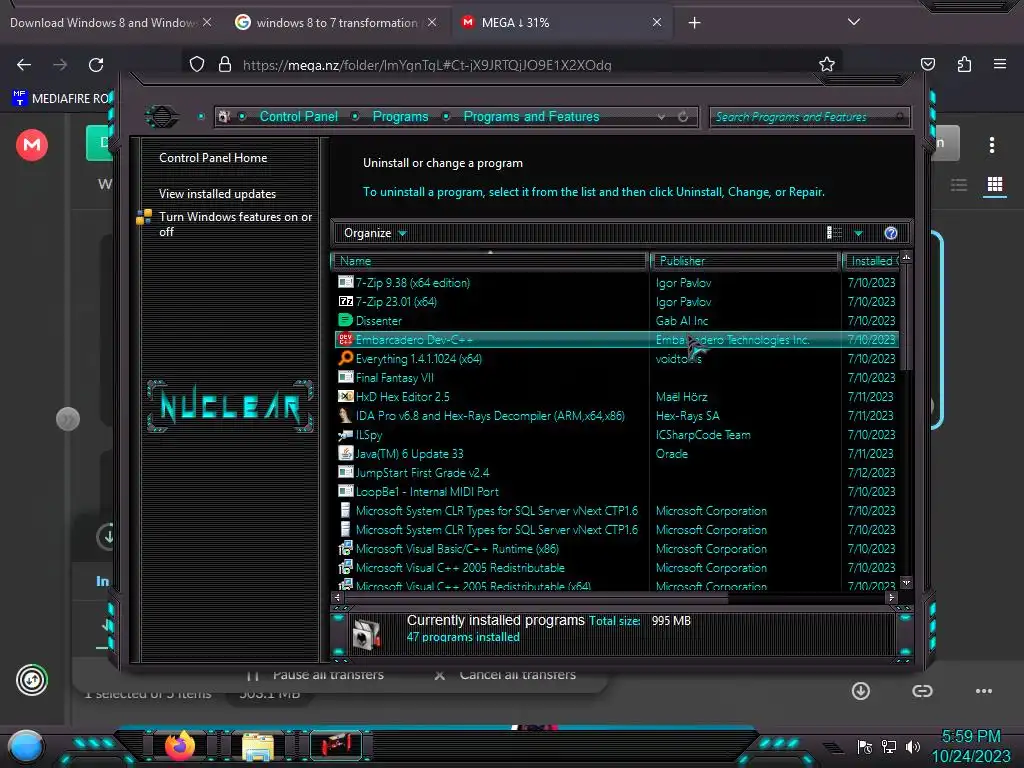Open View installed updates link

coord(217,194)
